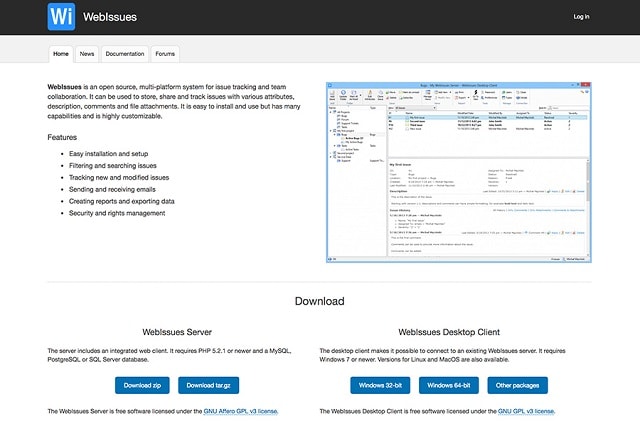The image size is (640, 426).
Task: Click 'Tracking new and modified issues' item
Action: point(119,178)
